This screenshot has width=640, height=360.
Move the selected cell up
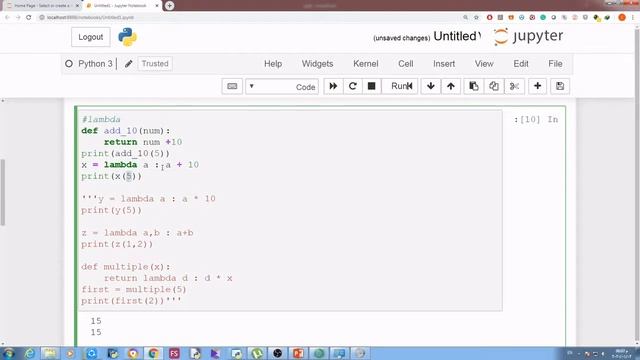point(451,86)
